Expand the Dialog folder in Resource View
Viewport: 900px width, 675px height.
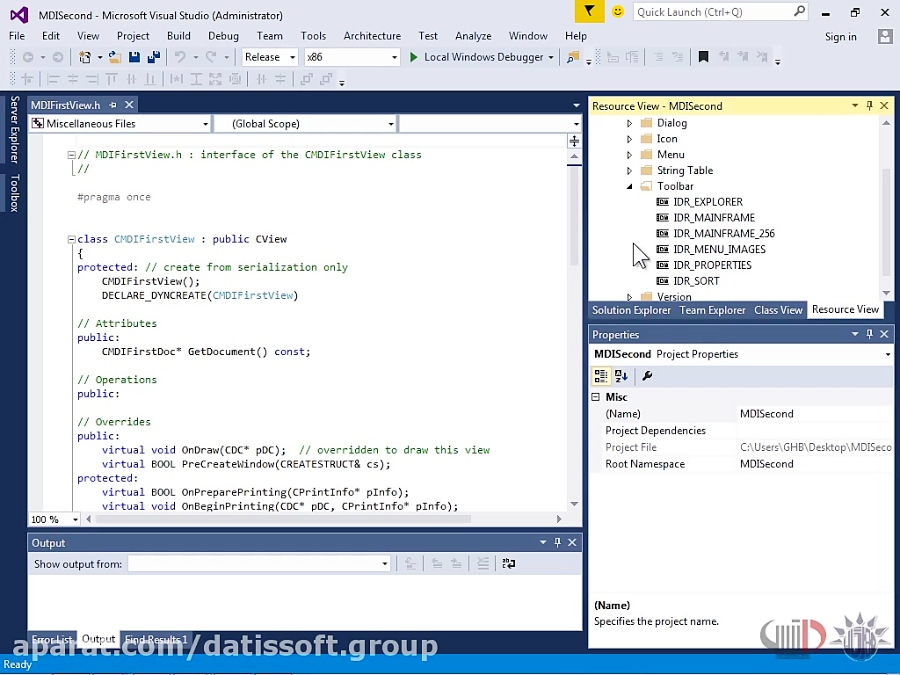[x=630, y=124]
